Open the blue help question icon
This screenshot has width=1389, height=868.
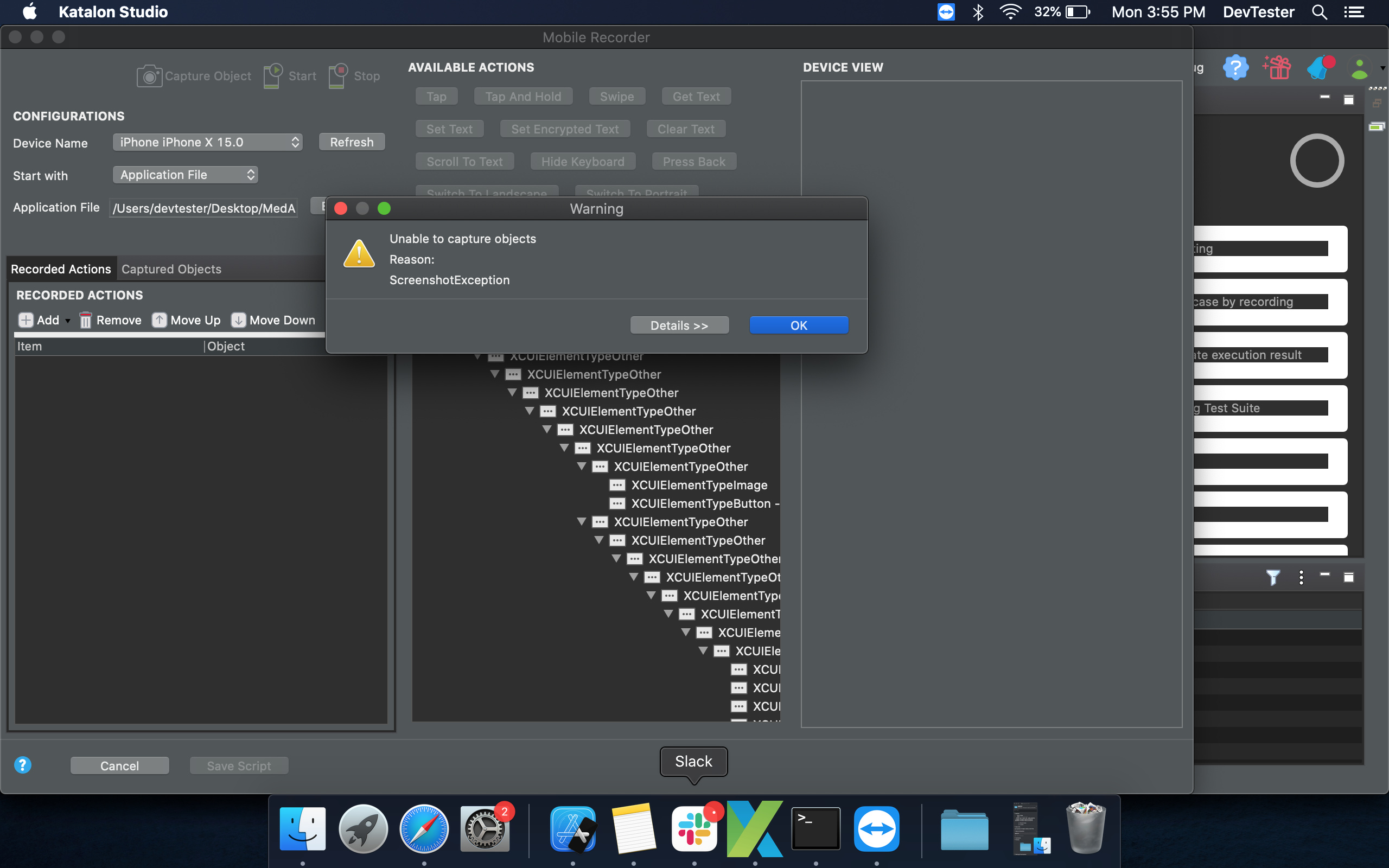[x=22, y=765]
